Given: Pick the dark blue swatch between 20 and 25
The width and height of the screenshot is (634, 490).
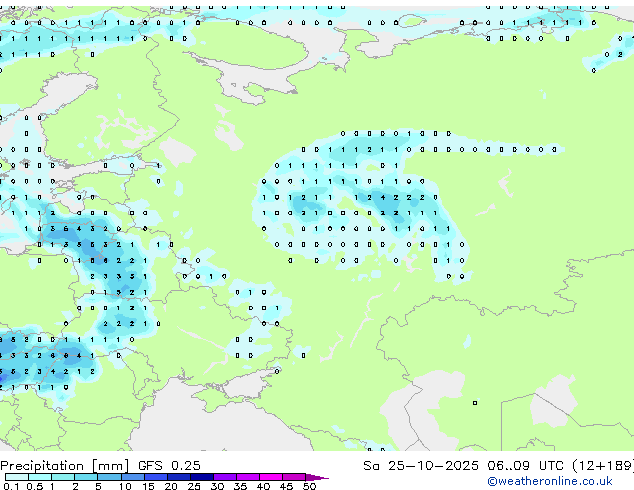Looking at the screenshot, I should pos(179,477).
